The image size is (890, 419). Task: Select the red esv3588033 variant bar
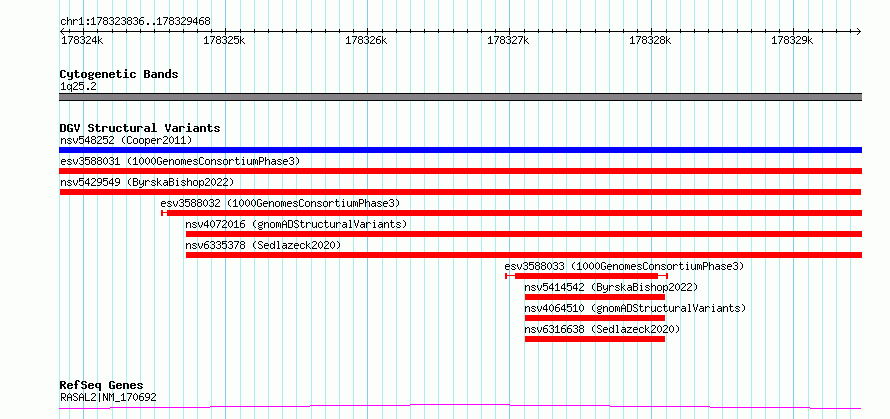click(586, 276)
